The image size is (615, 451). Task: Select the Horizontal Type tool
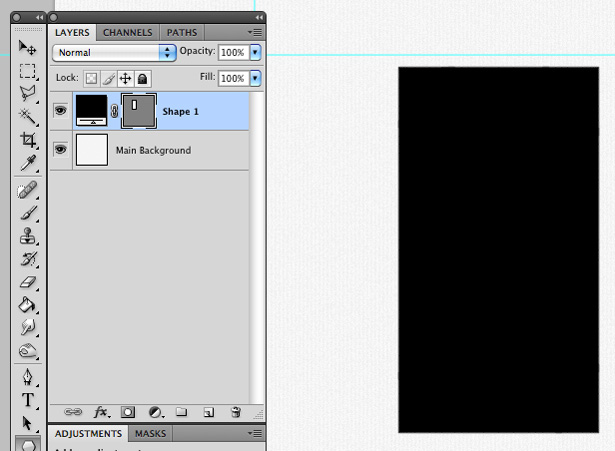[x=27, y=400]
